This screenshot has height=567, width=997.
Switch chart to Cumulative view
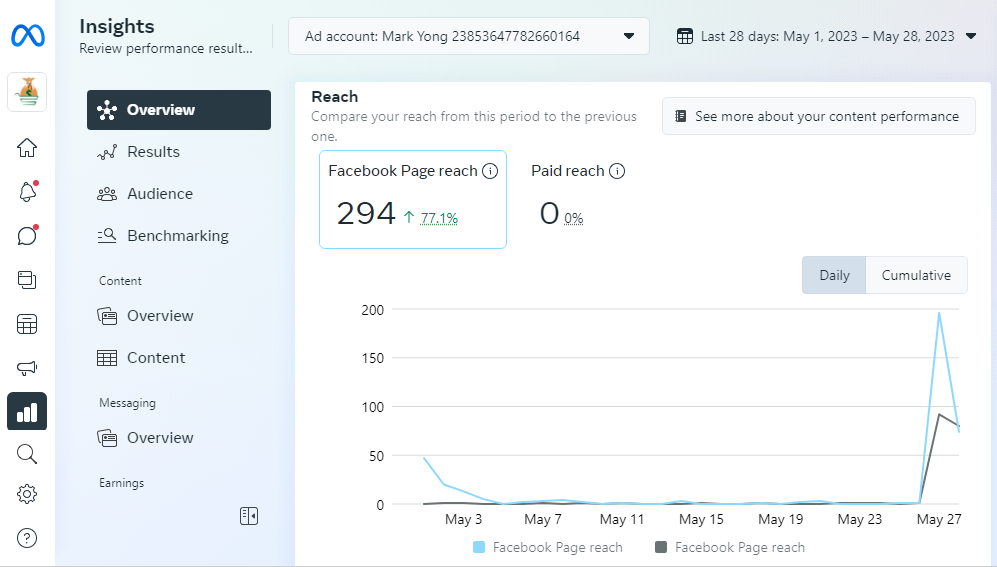(916, 275)
